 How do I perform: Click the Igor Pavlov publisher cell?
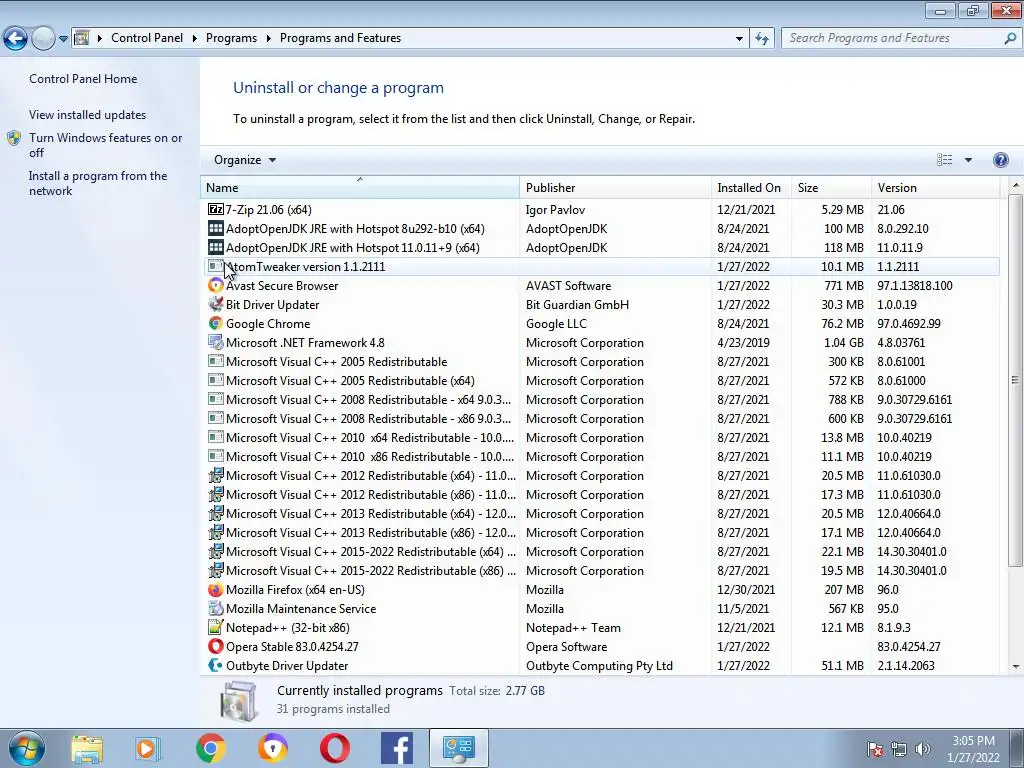(555, 210)
